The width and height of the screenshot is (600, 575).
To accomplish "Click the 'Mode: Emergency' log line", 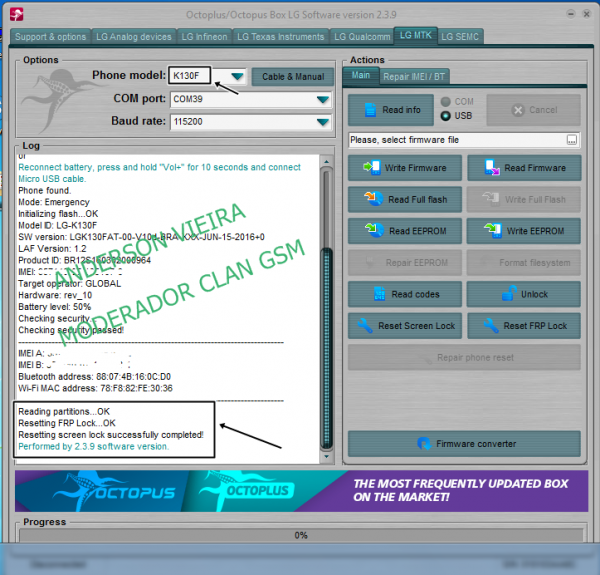I will [x=54, y=202].
